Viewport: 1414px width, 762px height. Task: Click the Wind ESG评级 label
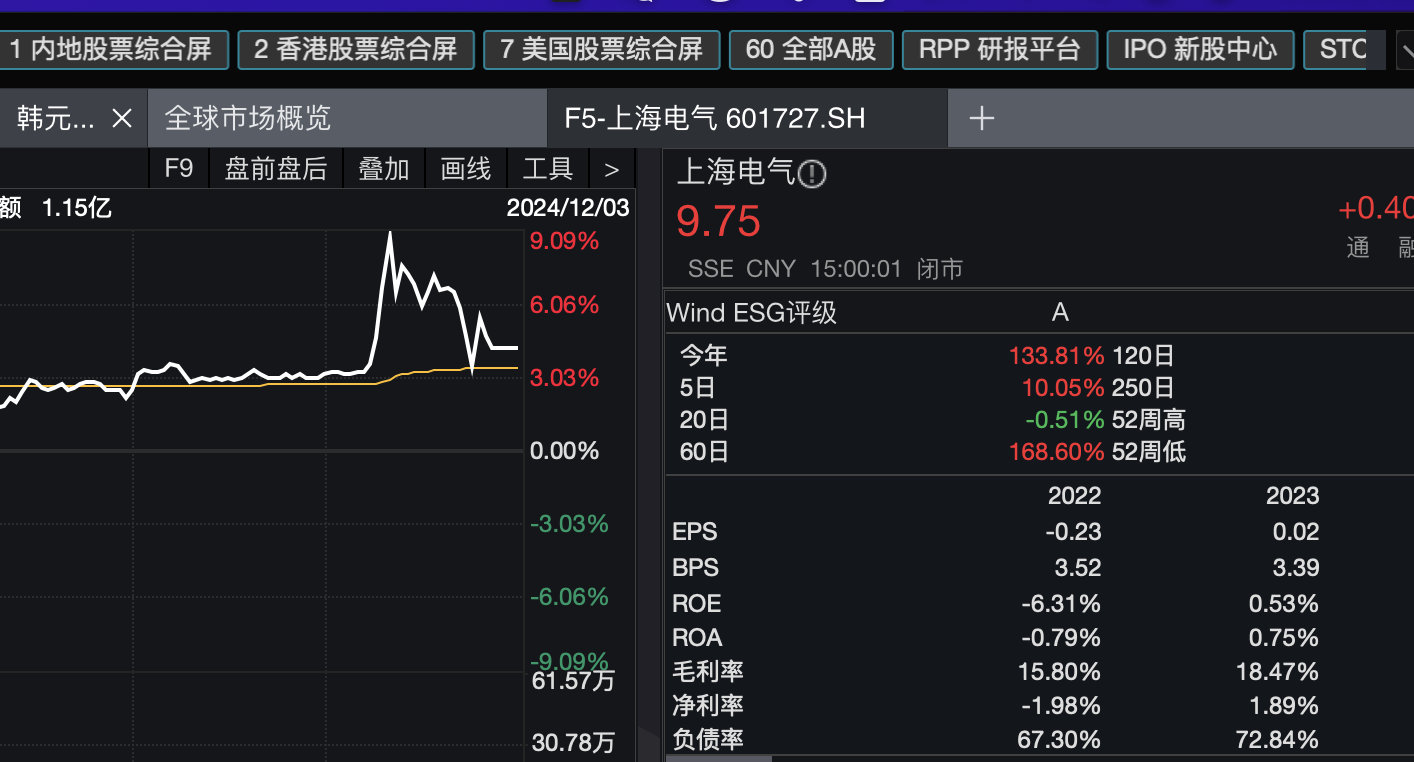click(x=752, y=313)
